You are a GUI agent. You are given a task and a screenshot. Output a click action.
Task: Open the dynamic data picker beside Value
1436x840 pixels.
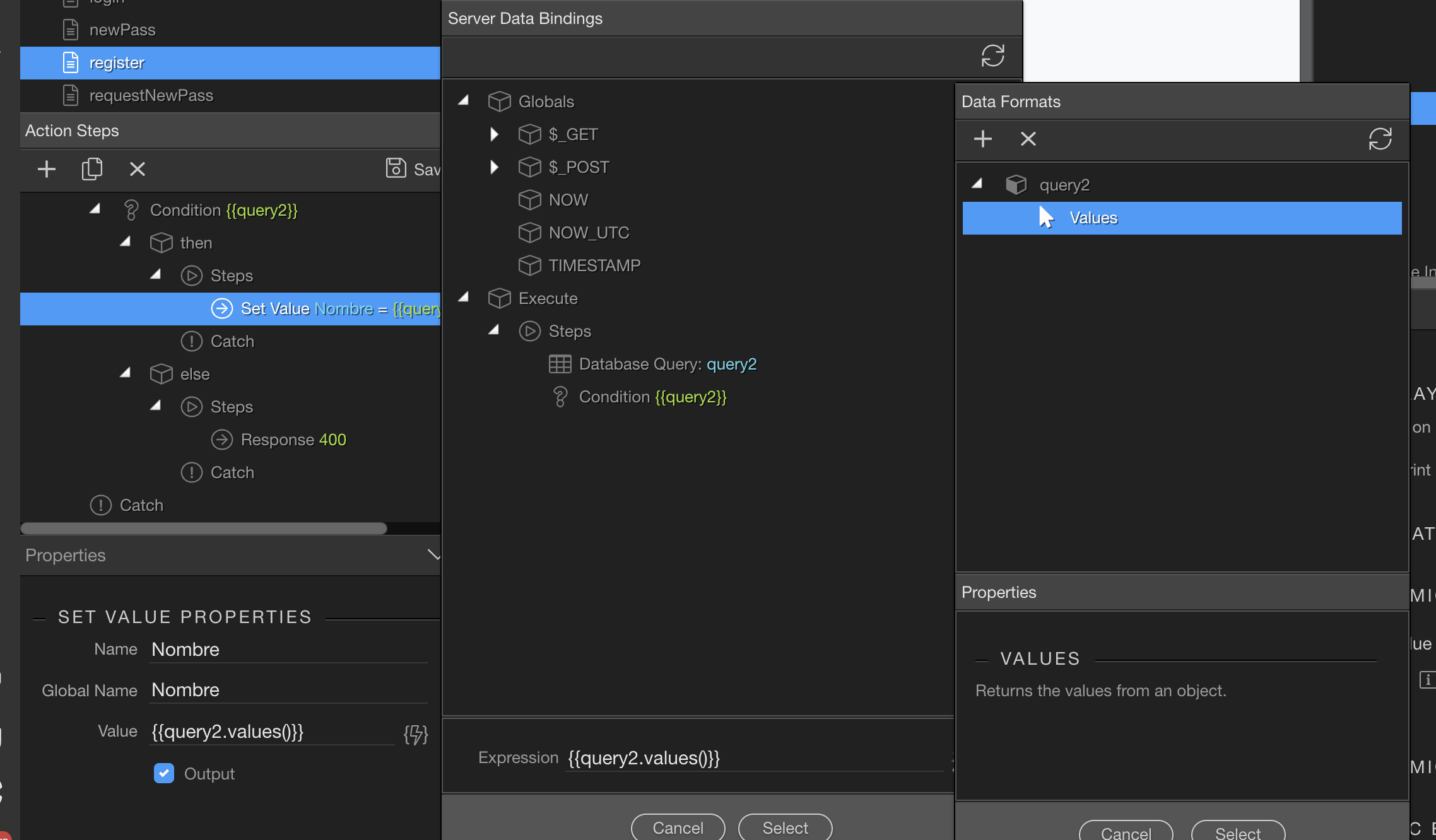416,734
